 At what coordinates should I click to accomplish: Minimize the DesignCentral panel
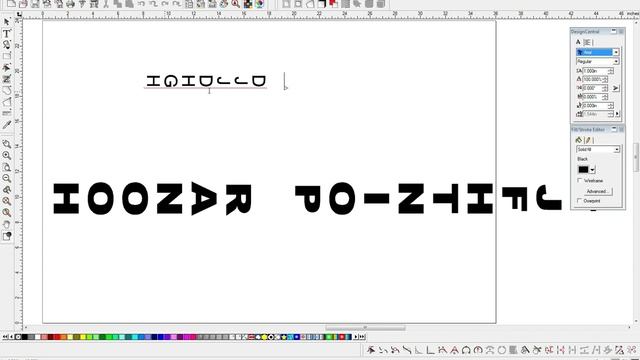(613, 31)
